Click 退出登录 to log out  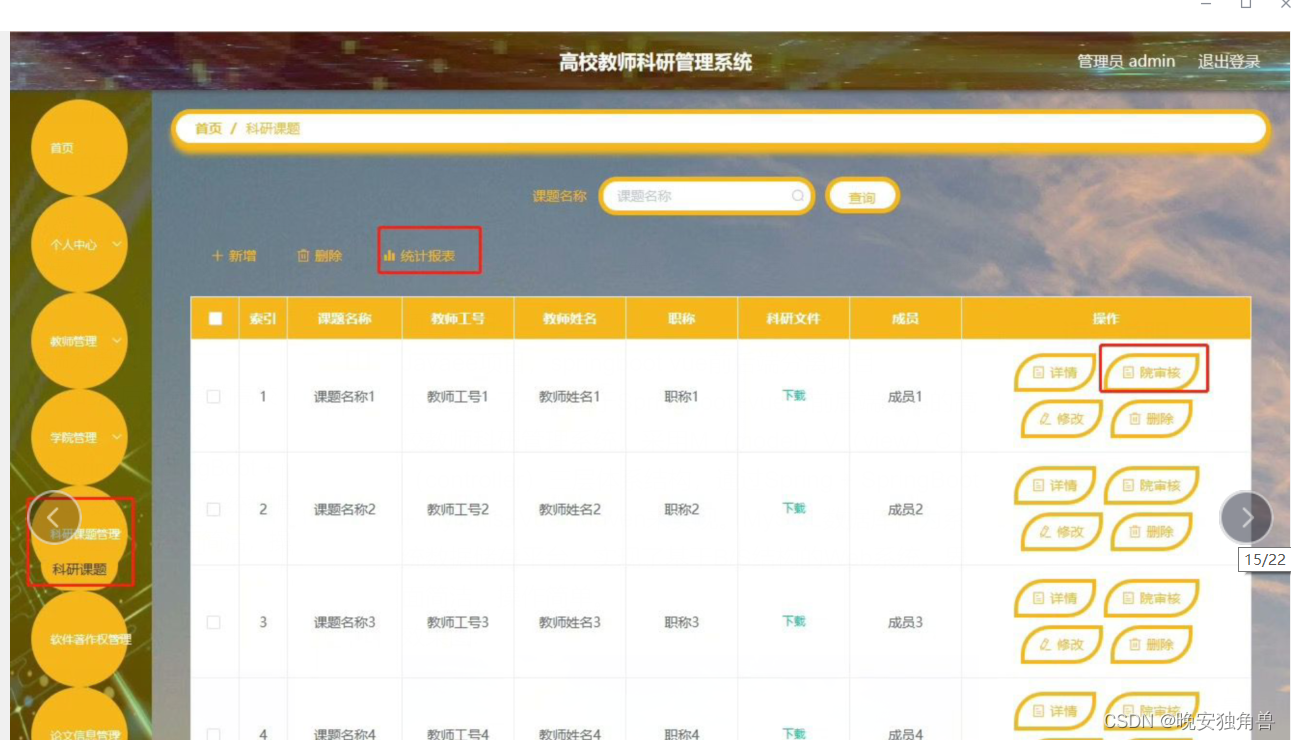click(1229, 62)
